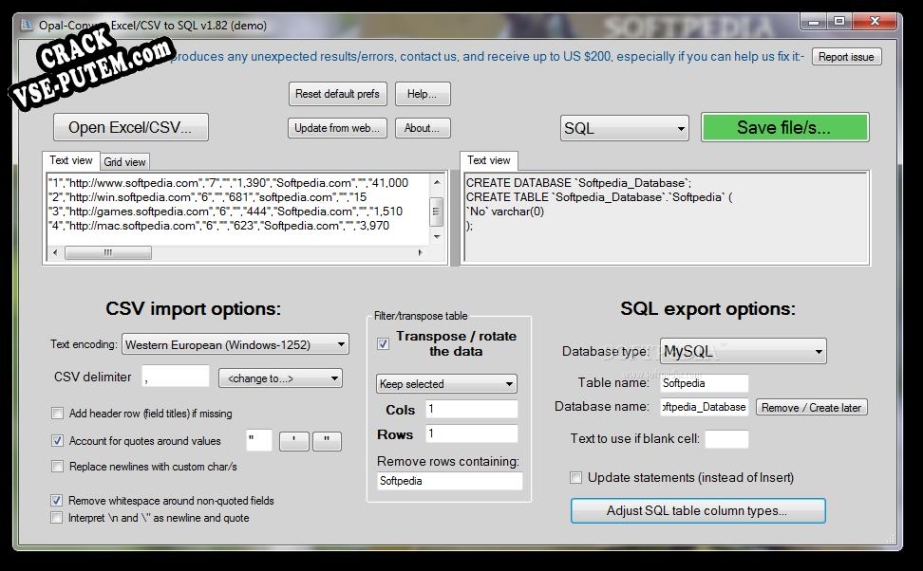Screen dimensions: 923x571
Task: Minimize the Opal-Convert window
Action: 814,22
